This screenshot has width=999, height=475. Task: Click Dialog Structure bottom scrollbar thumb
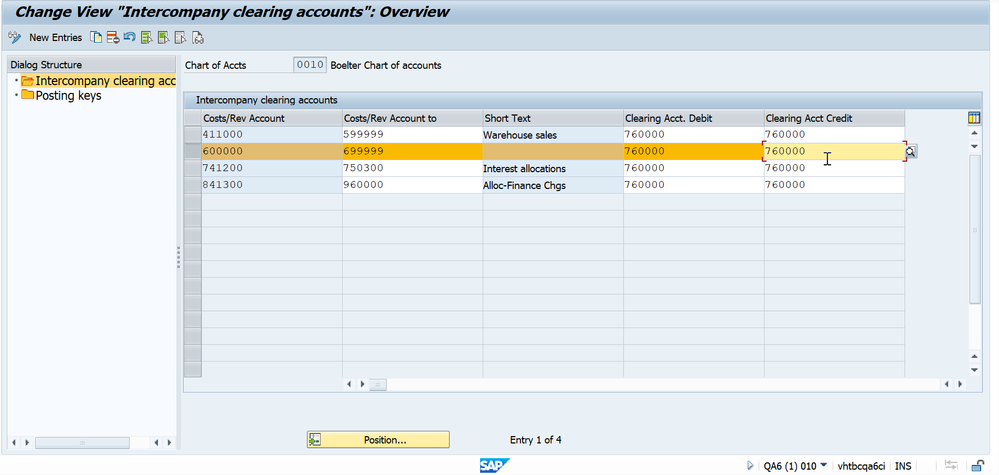pyautogui.click(x=82, y=443)
